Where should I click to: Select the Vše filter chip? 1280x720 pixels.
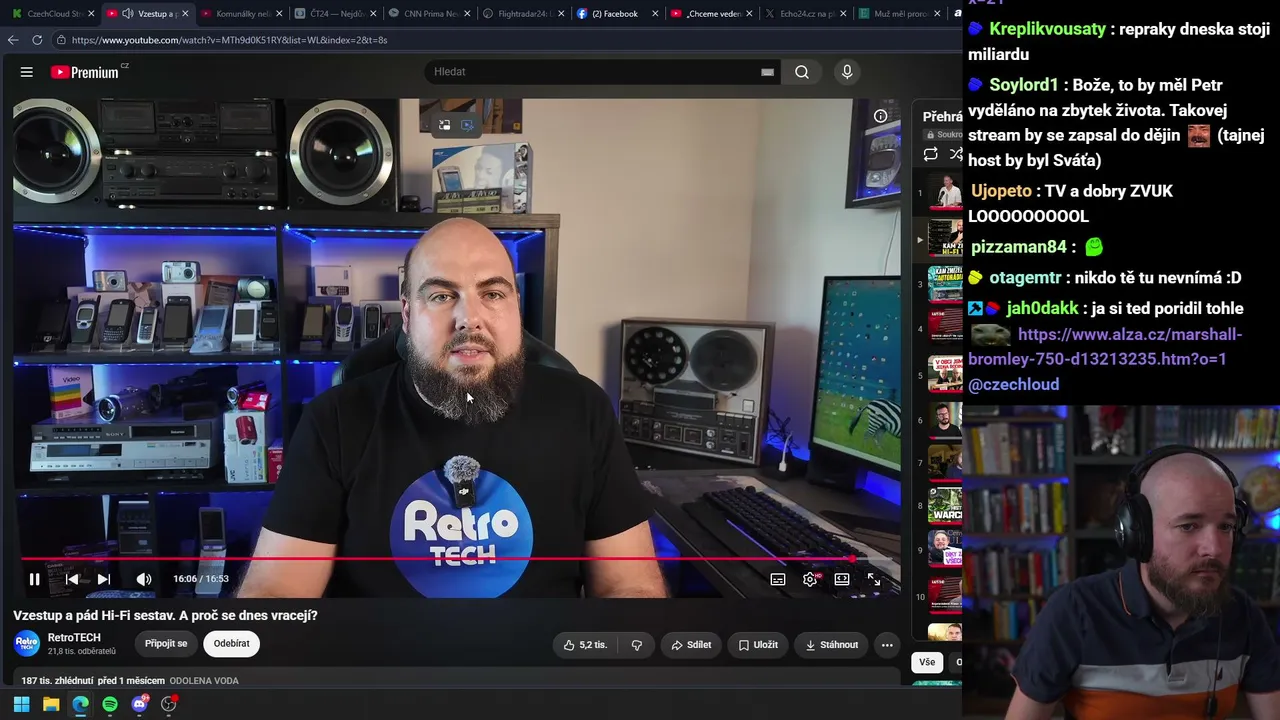tap(927, 662)
